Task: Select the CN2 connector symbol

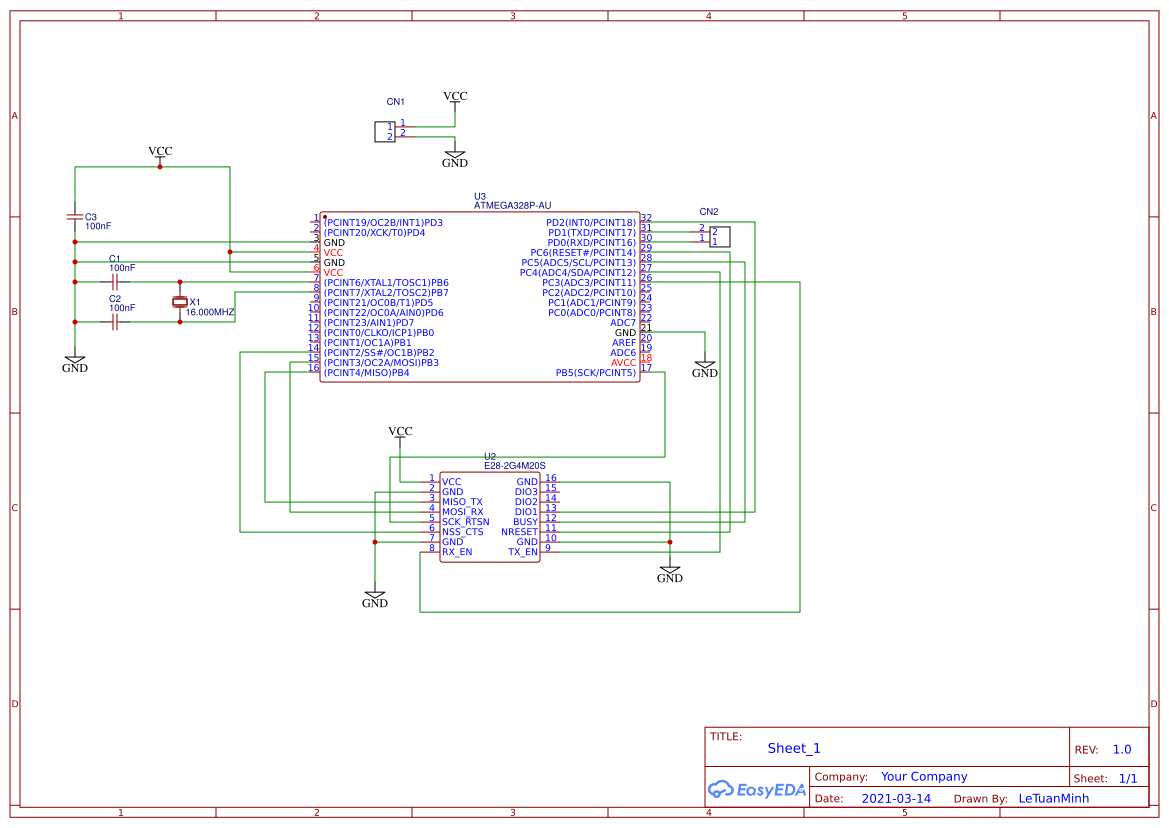Action: (x=720, y=237)
